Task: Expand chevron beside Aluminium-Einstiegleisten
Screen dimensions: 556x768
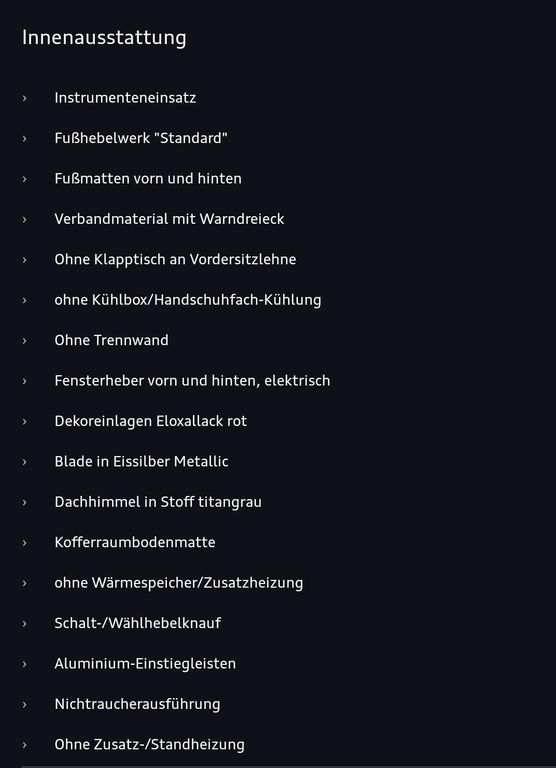Action: point(24,664)
